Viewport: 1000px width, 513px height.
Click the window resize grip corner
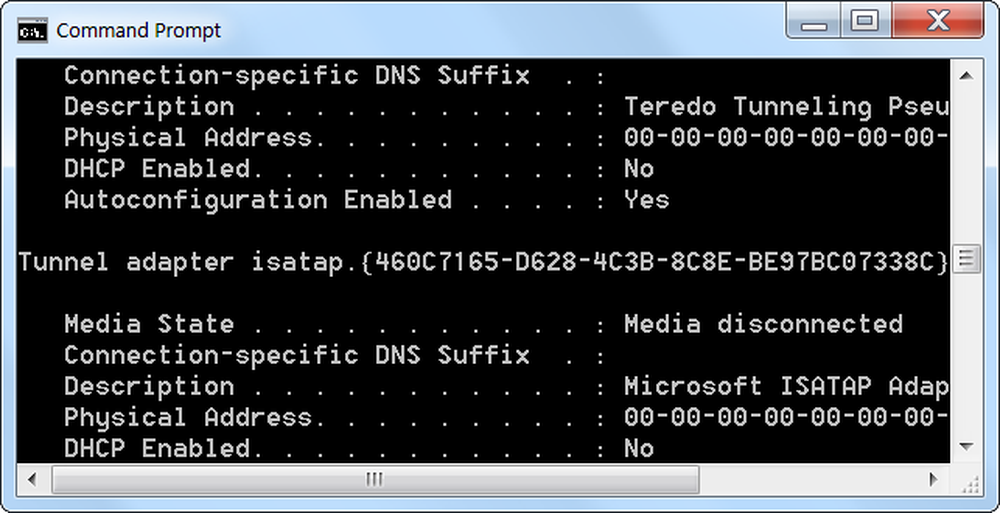(967, 482)
